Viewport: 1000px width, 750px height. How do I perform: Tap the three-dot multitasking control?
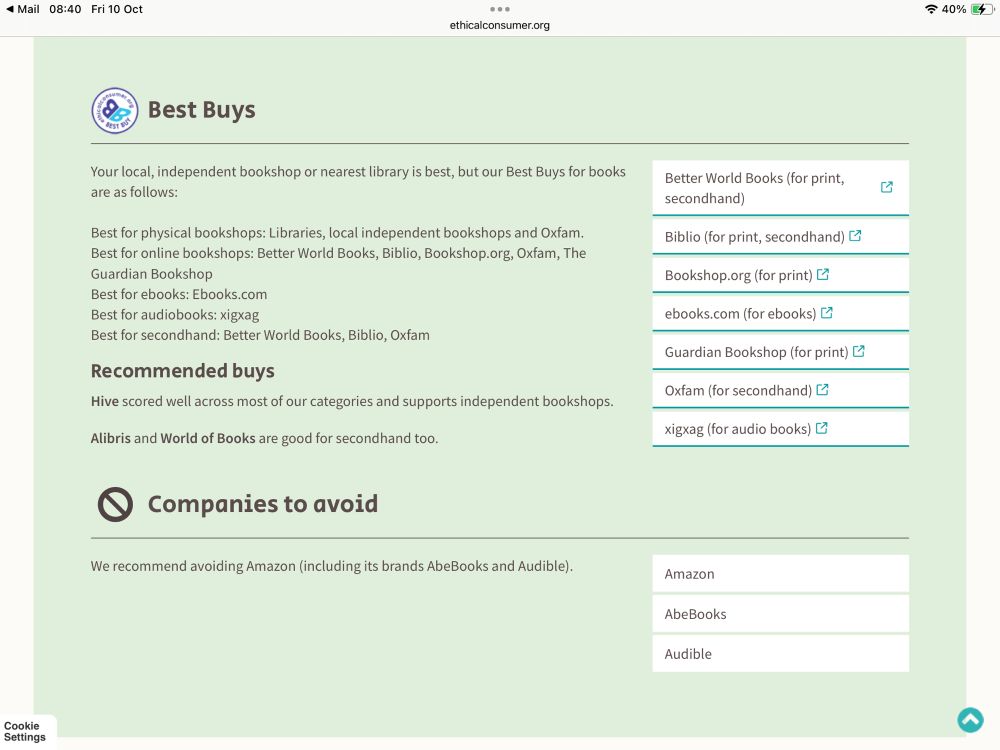[x=499, y=9]
